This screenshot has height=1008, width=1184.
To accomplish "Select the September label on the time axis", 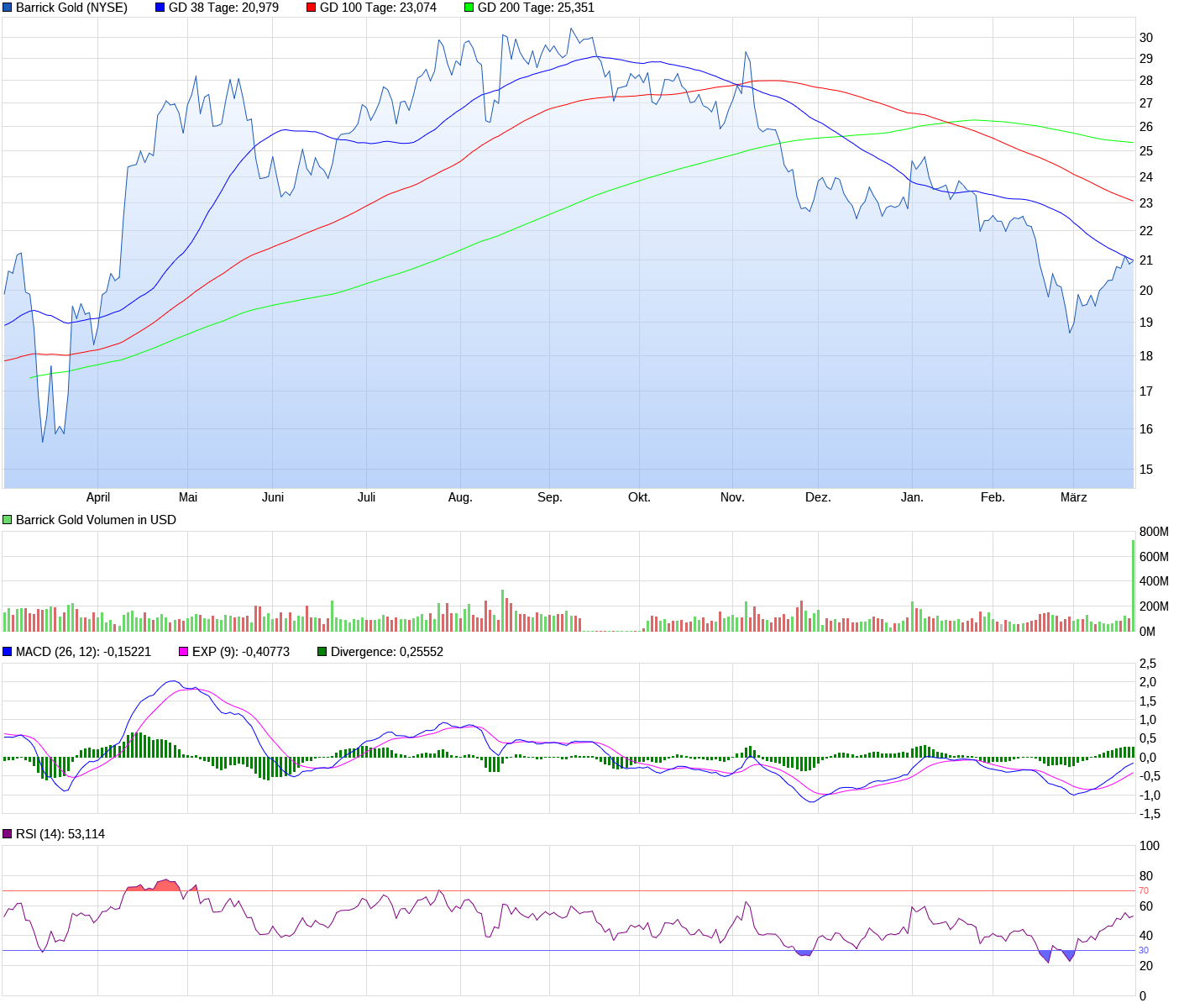I will click(550, 497).
